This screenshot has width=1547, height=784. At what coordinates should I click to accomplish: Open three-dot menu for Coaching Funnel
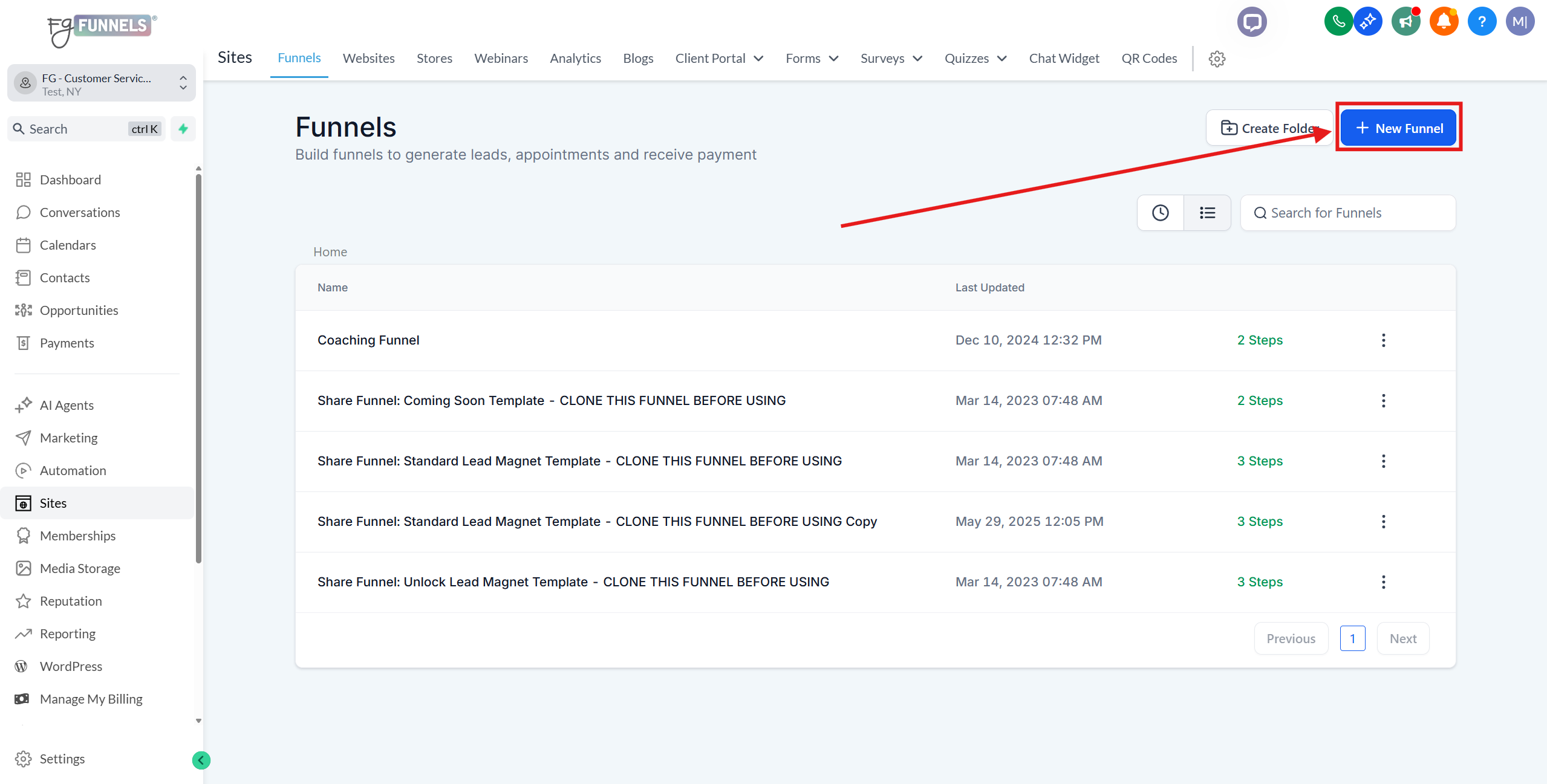click(1383, 340)
